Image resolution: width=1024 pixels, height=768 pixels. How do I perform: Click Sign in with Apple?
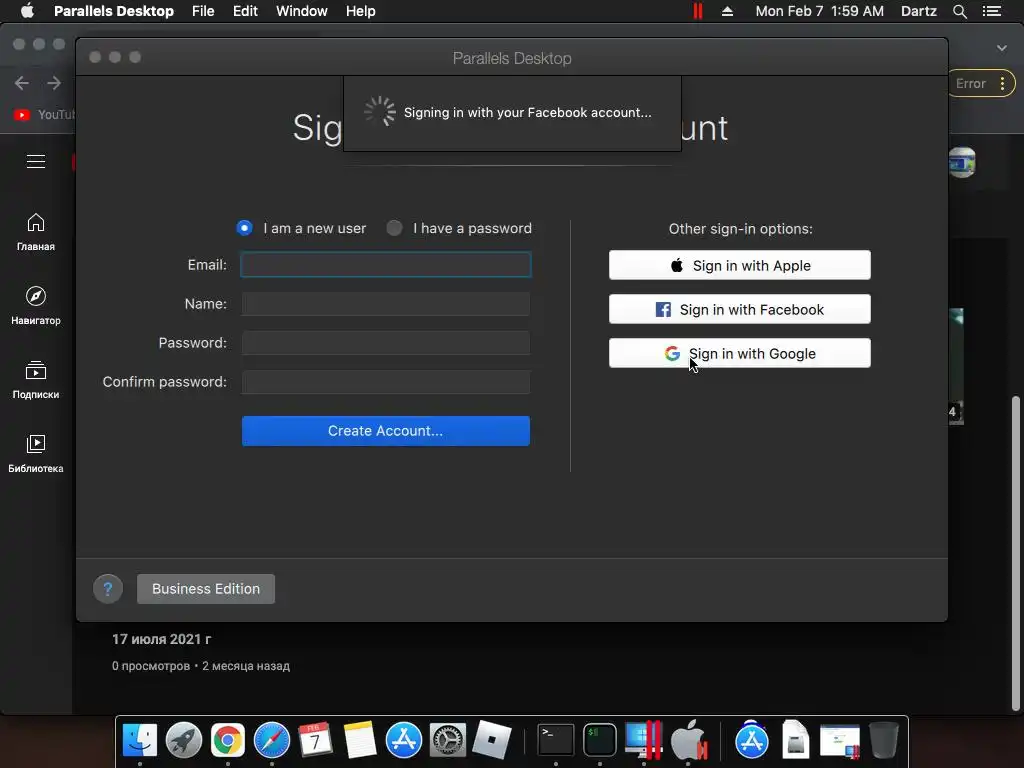740,265
